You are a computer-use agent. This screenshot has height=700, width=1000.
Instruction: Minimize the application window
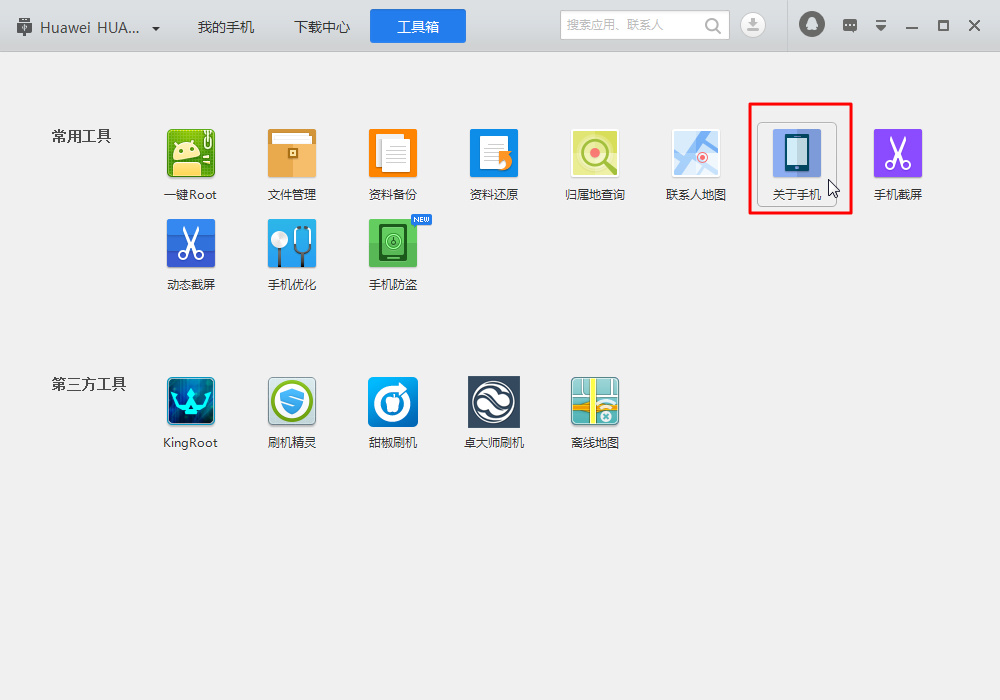click(x=912, y=26)
